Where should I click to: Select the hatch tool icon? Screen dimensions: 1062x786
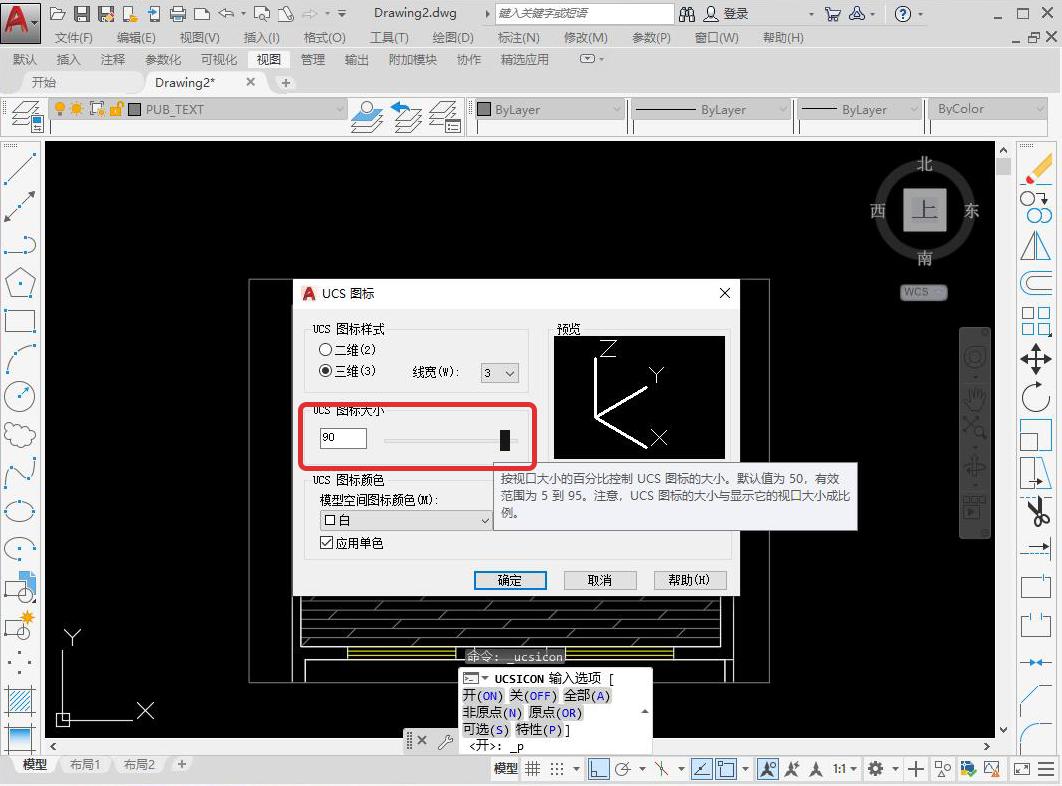click(x=20, y=699)
